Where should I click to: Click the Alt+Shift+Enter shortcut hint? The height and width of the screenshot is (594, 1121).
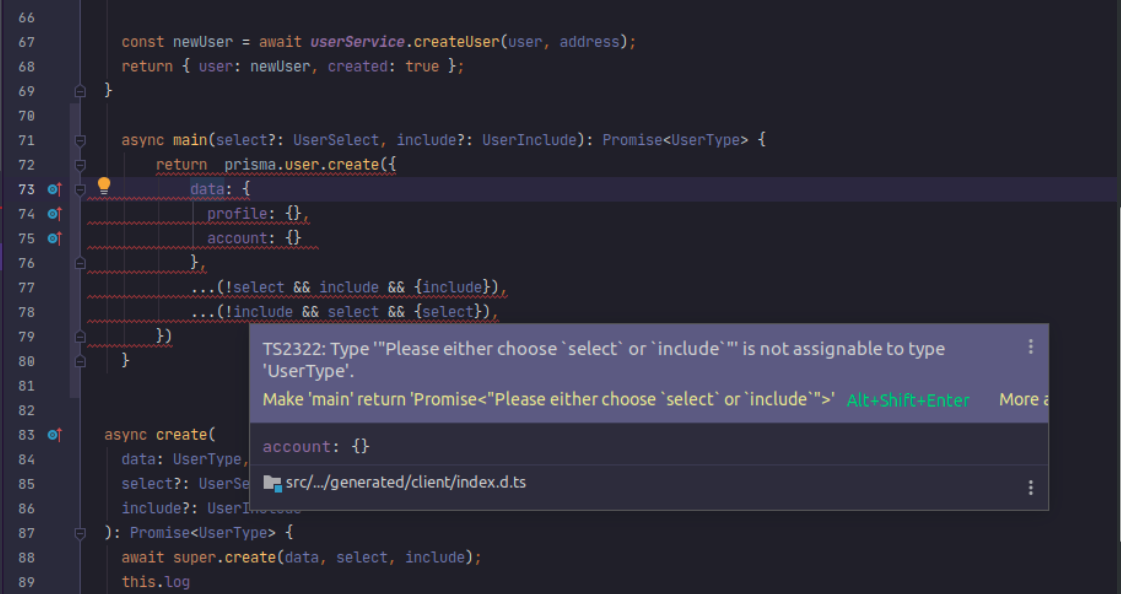tap(908, 400)
